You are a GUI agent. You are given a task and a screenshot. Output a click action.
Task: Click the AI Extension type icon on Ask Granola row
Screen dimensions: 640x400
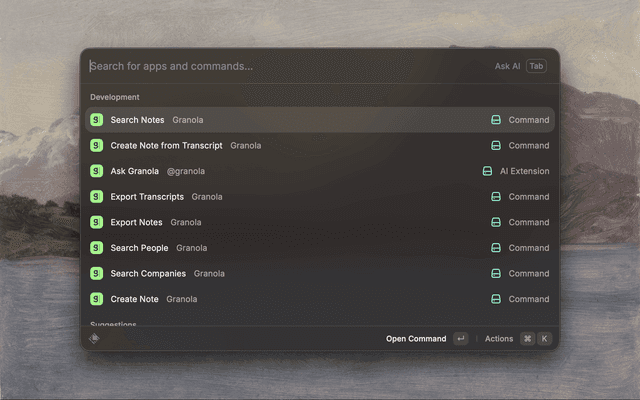[487, 171]
